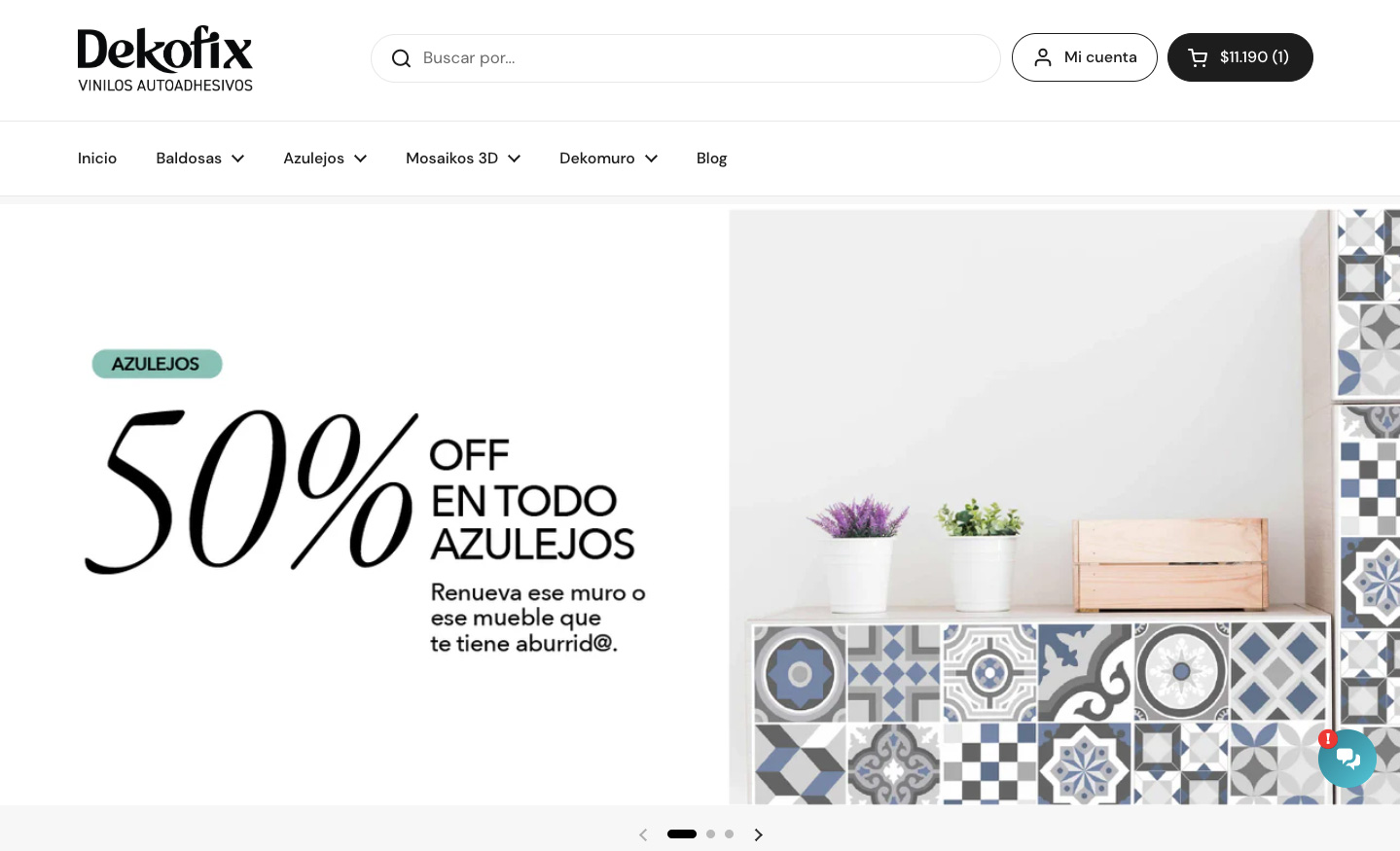
Task: Open the Blog menu item
Action: [711, 159]
